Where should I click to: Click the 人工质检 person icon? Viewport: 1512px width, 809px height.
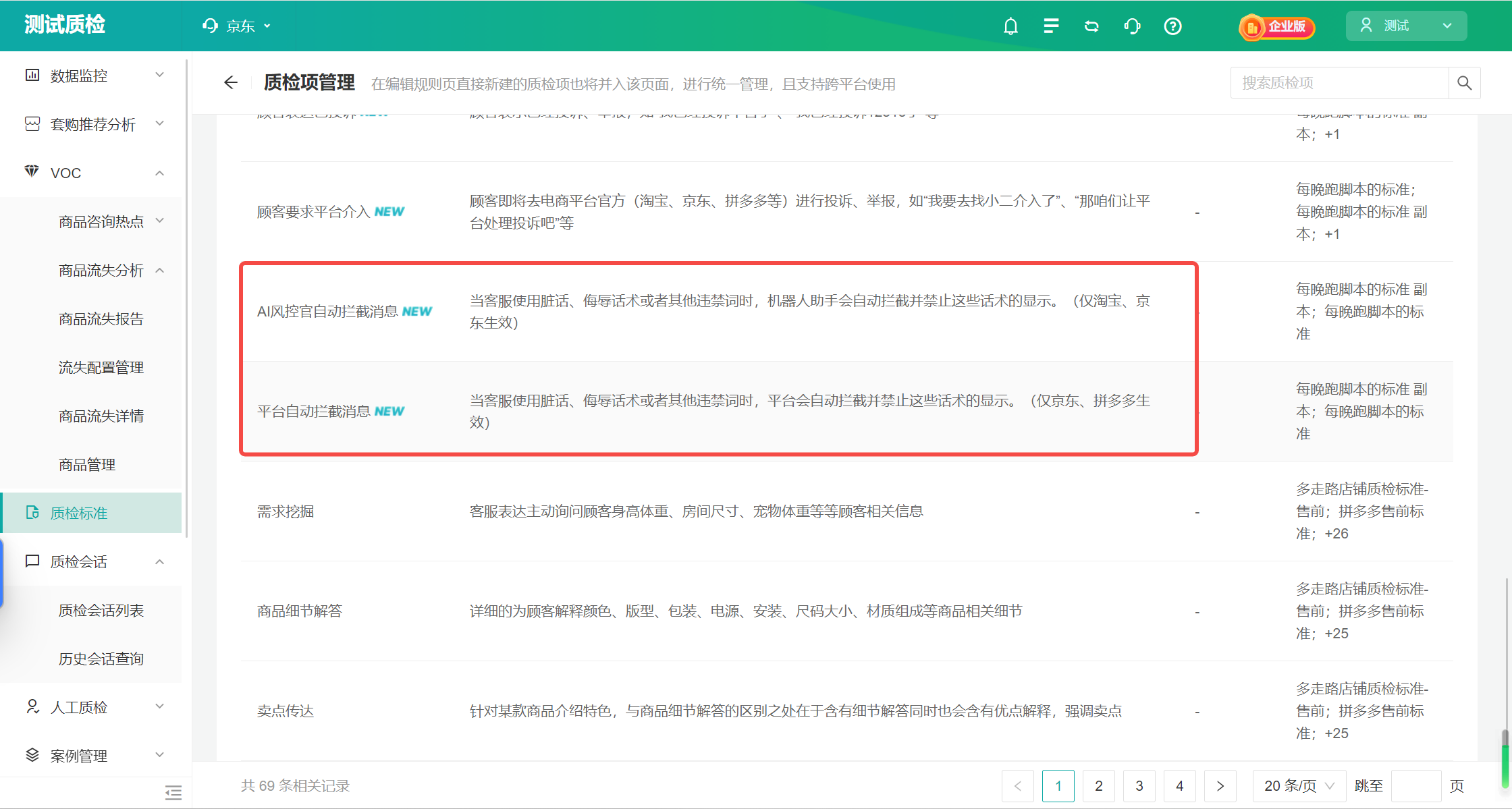click(x=32, y=706)
